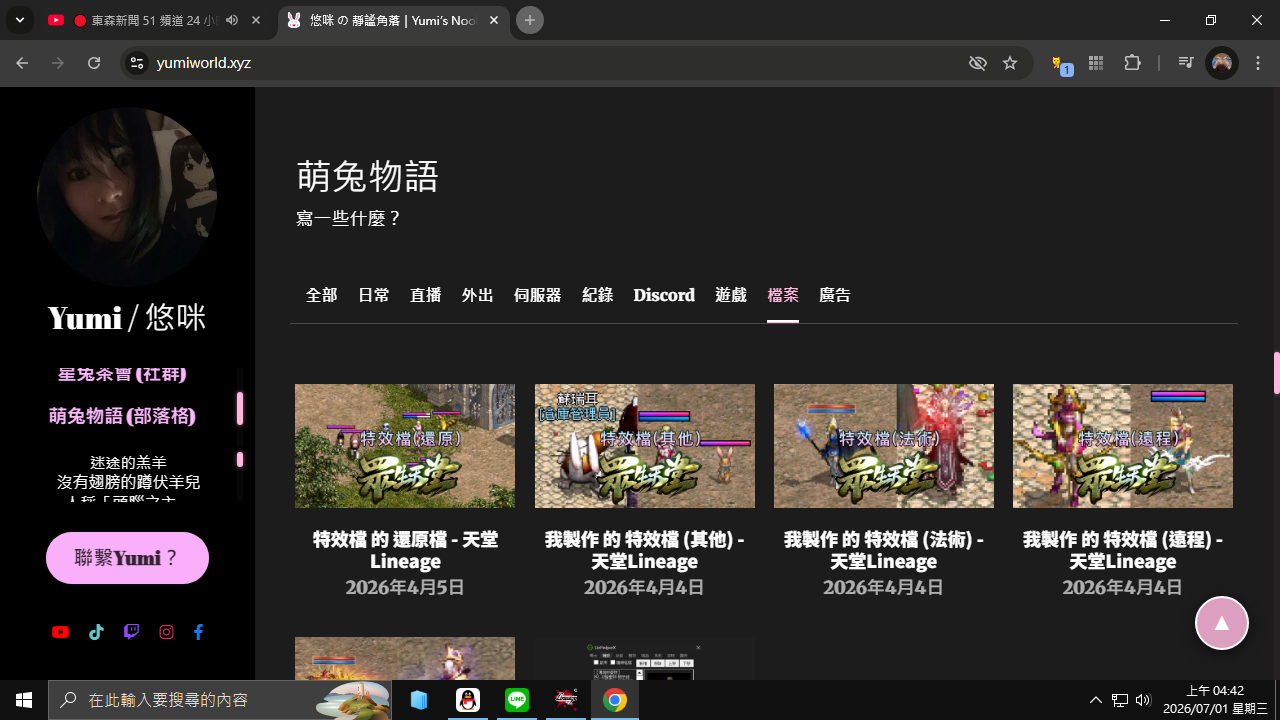This screenshot has width=1280, height=720.
Task: Open the taskbar clock showing 上午 04:42
Action: [x=1215, y=700]
